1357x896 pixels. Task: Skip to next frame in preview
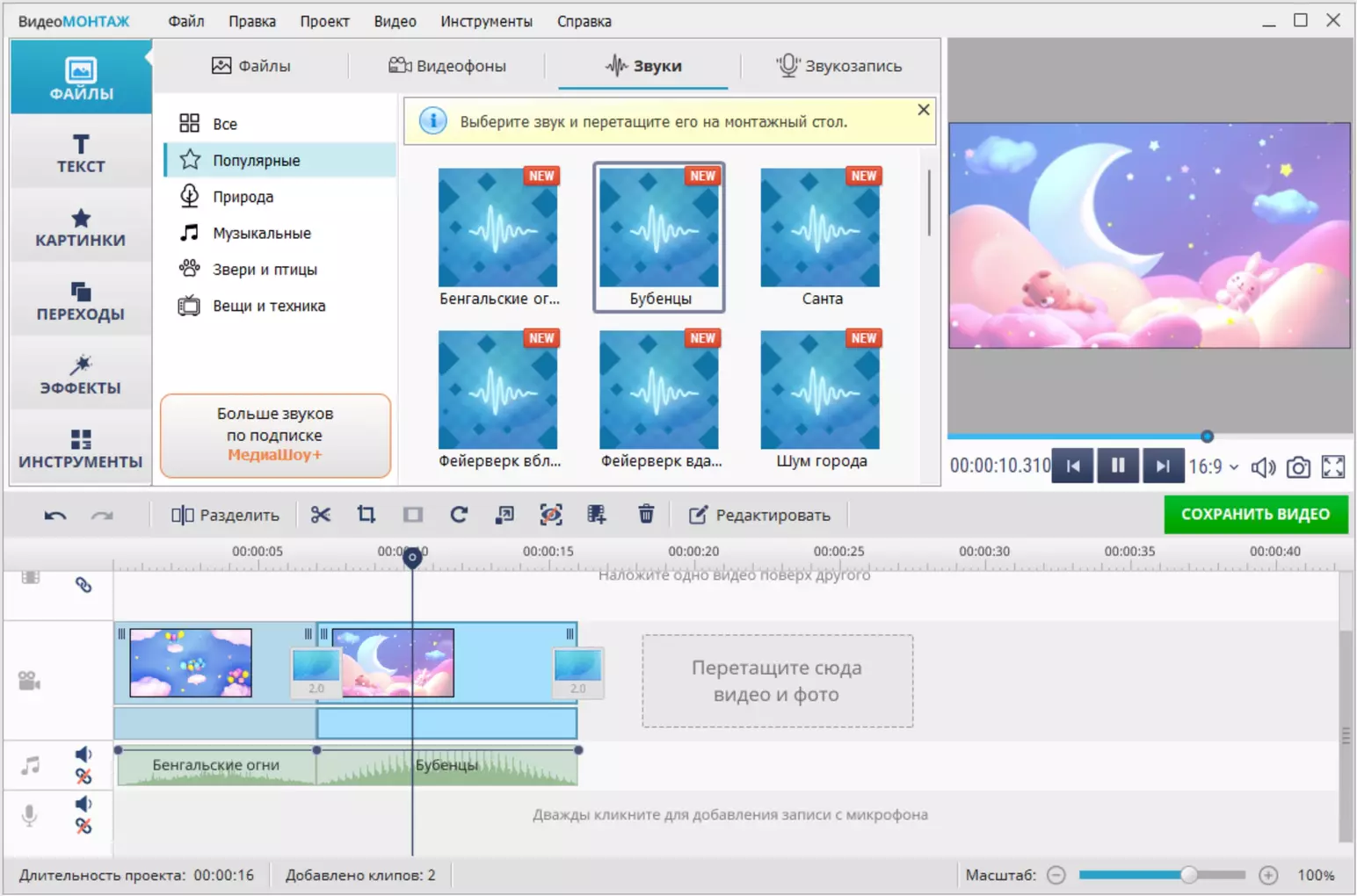(x=1163, y=466)
